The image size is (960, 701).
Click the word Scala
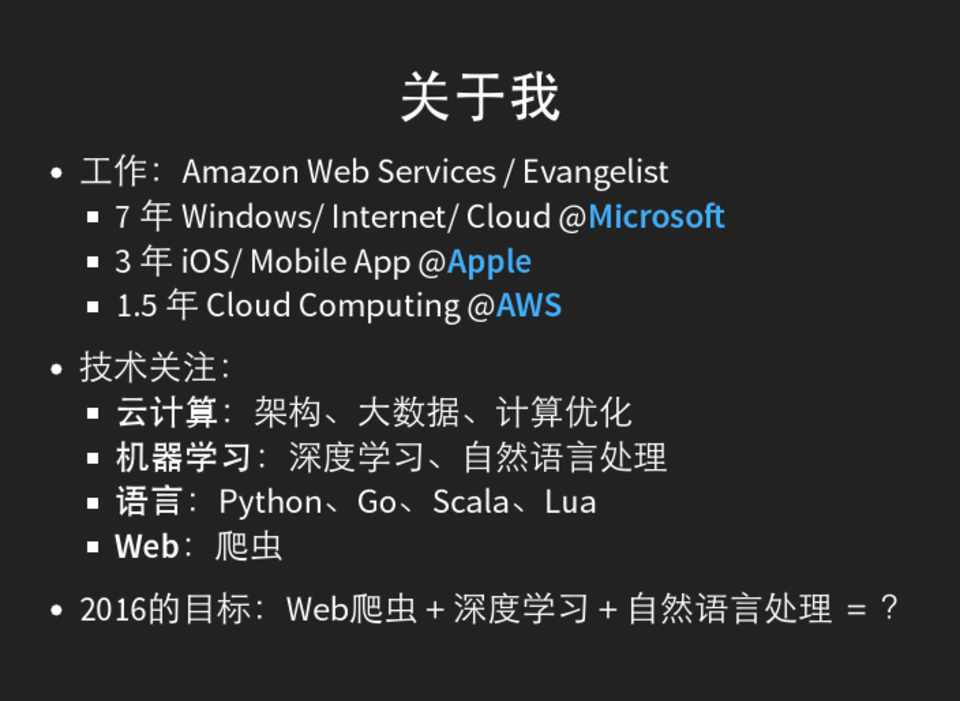(x=470, y=502)
